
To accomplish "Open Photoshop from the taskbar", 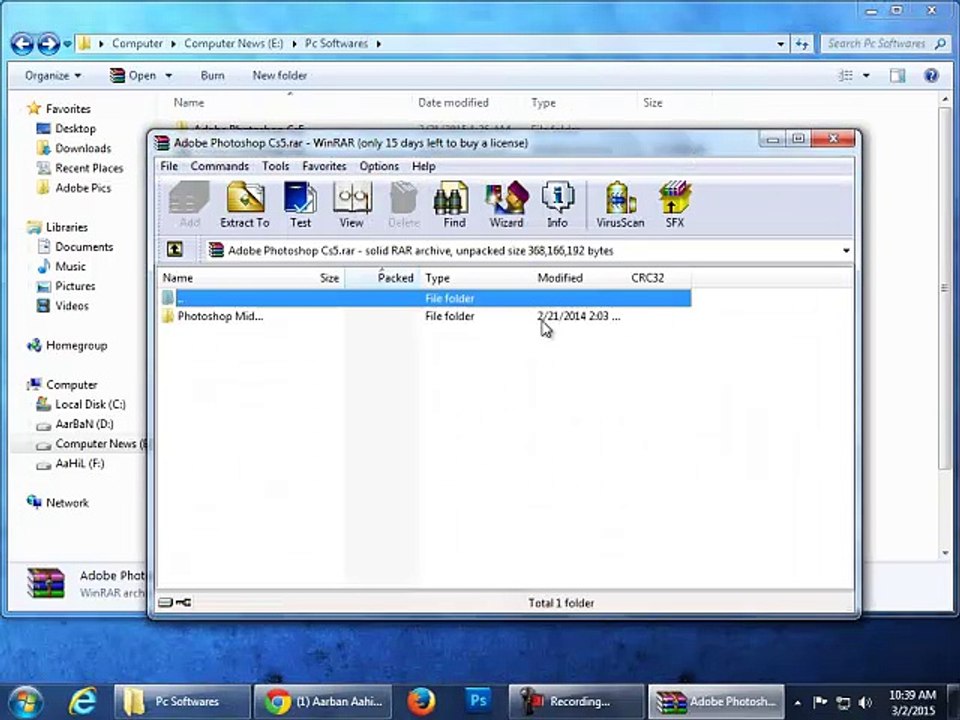I will 478,700.
